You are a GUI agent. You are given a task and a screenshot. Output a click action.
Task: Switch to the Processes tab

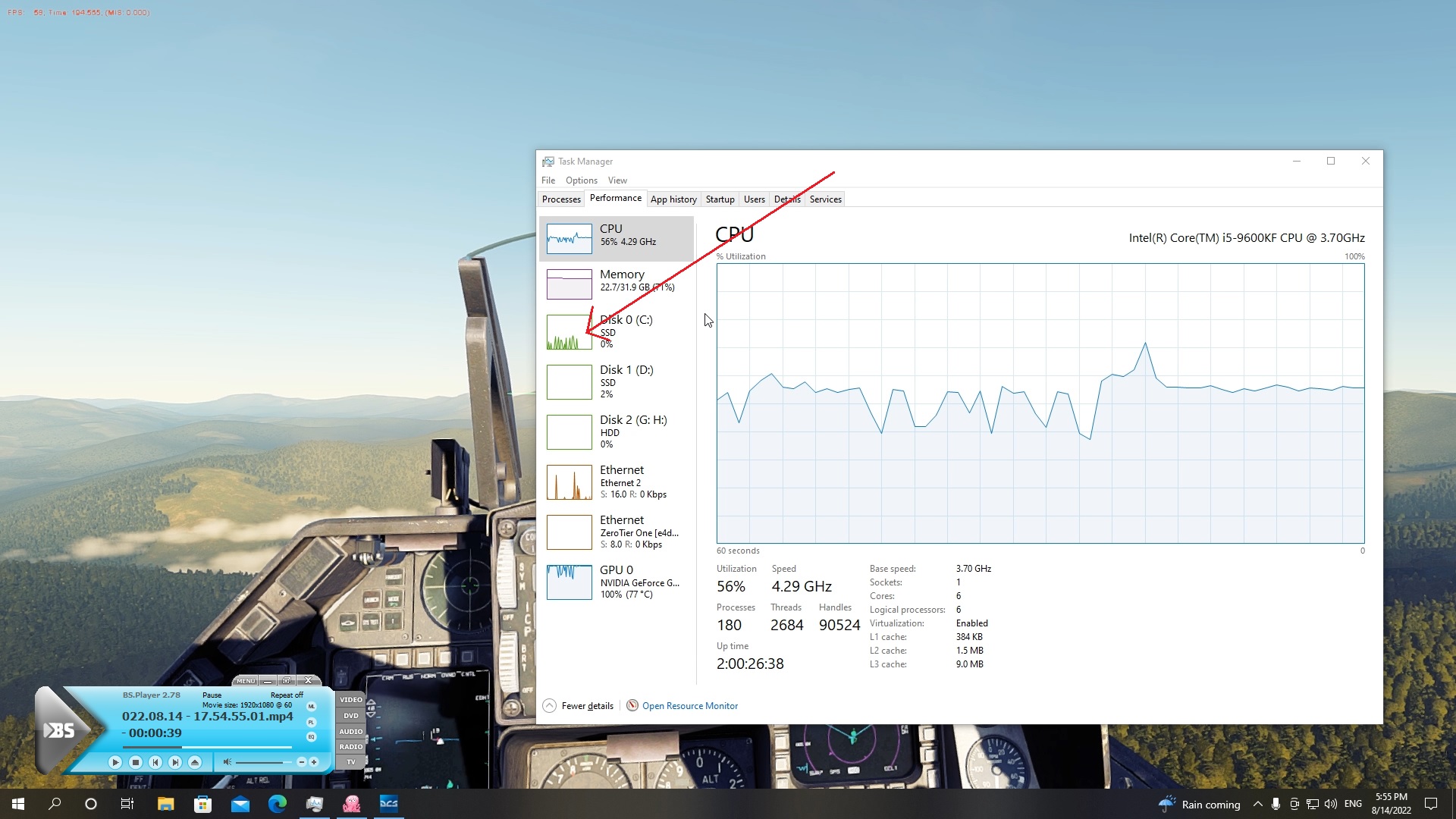[x=561, y=199]
